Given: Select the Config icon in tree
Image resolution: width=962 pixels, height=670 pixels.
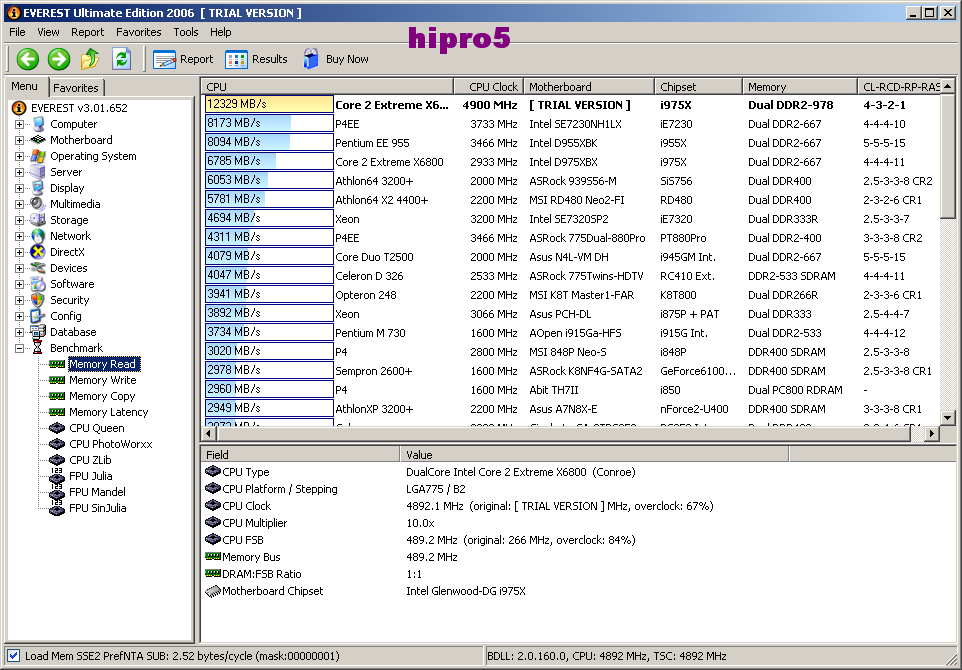Looking at the screenshot, I should (38, 315).
